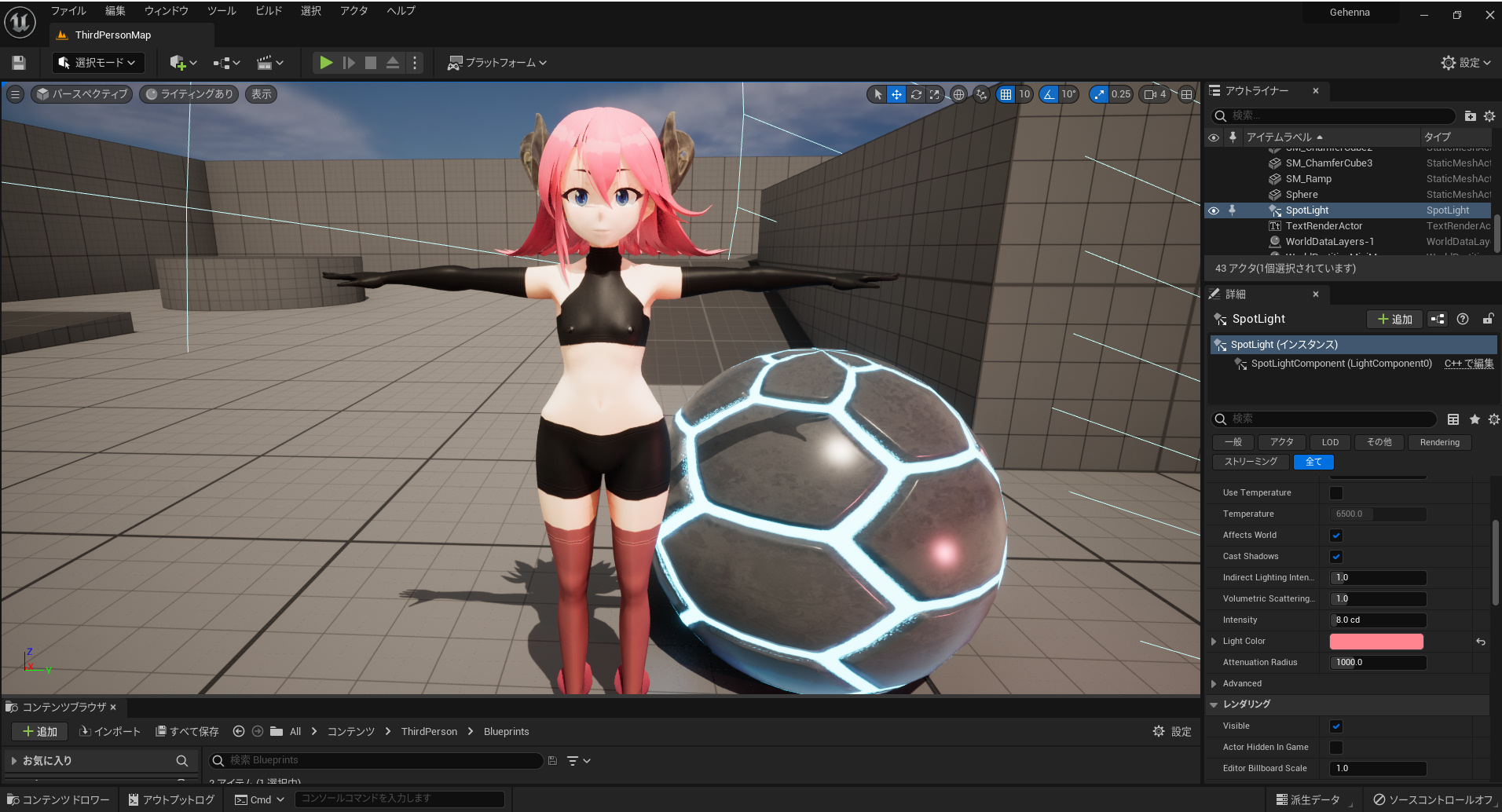Screen dimensions: 1502x812
Task: Toggle world/local coordinate system globe icon
Action: 958,94
